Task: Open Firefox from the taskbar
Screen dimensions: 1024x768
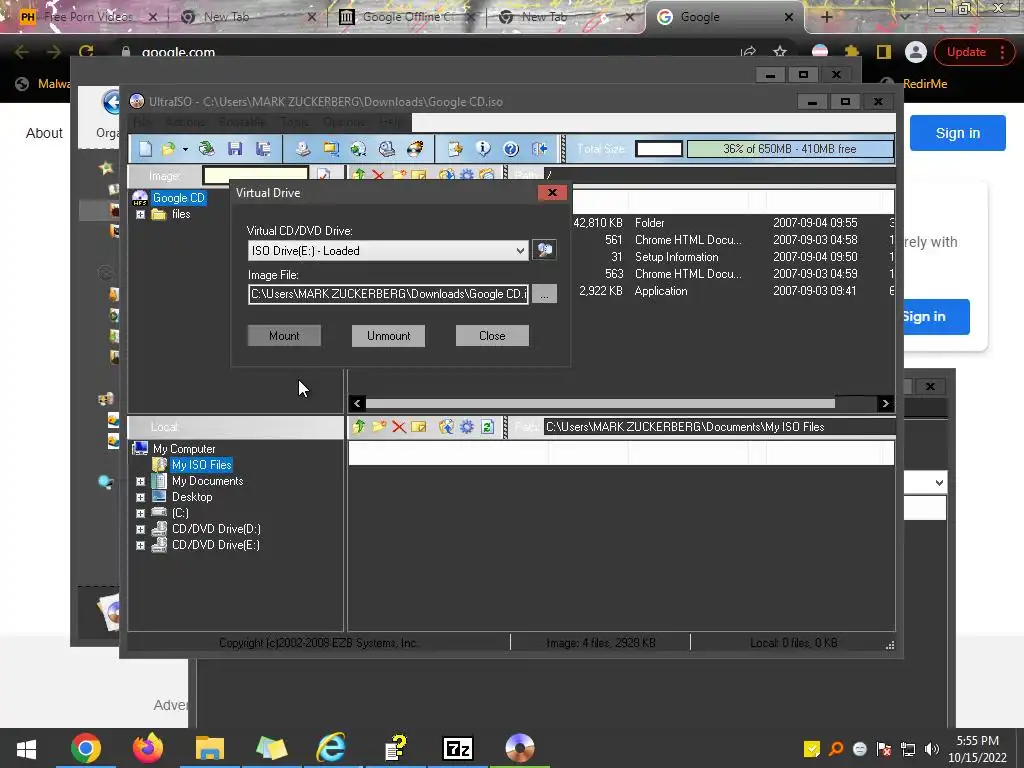Action: 148,748
